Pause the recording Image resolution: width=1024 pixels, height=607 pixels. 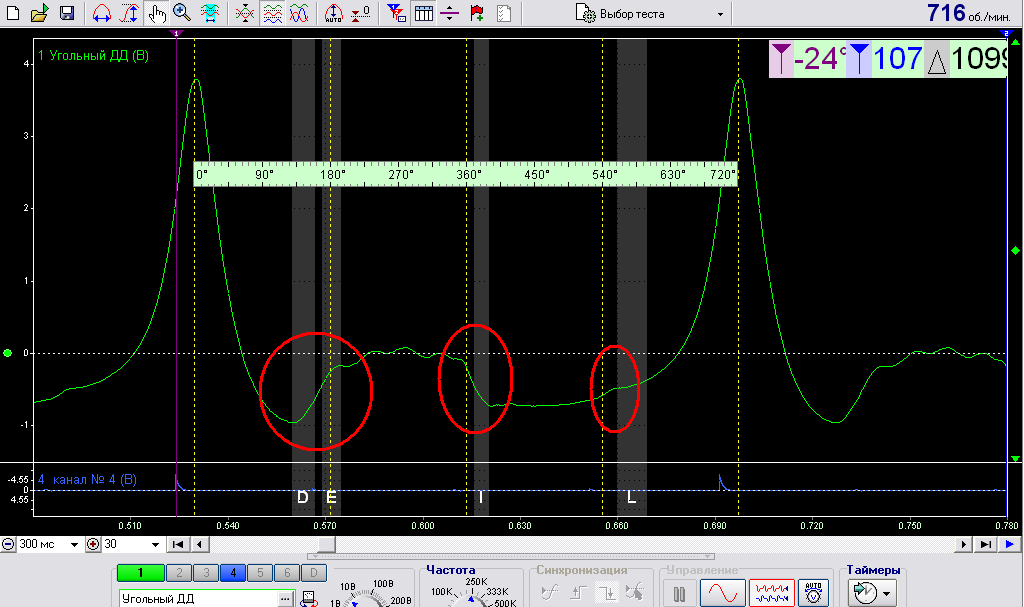[x=679, y=593]
